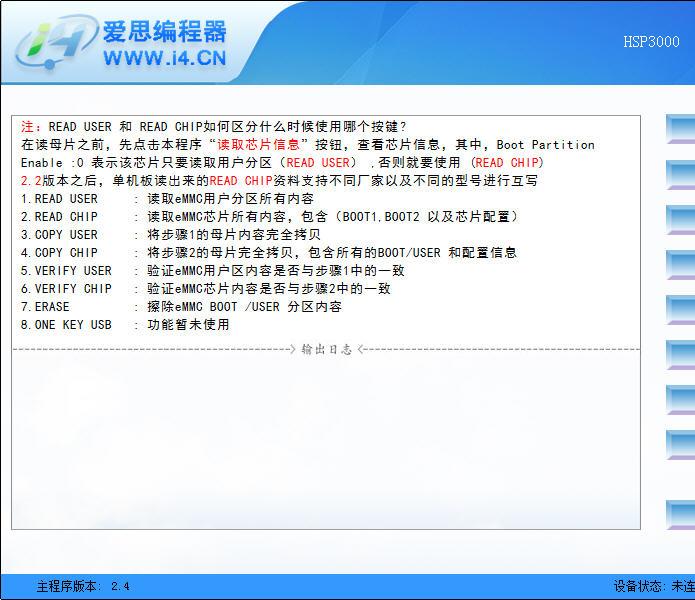Click the red 读取芯片信息 quoted text

pyautogui.click(x=258, y=145)
